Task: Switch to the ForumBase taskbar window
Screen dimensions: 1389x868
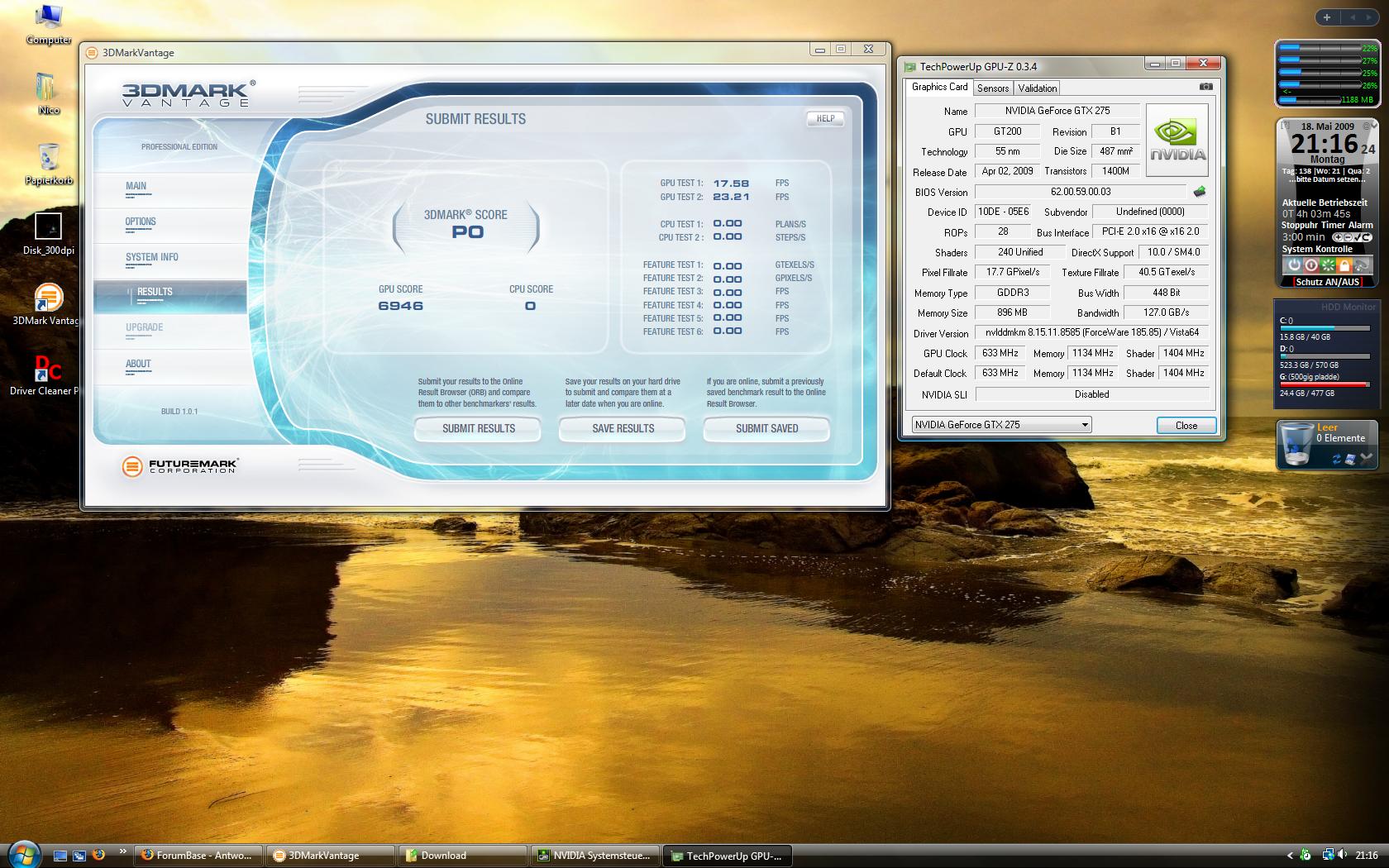Action: click(x=199, y=856)
